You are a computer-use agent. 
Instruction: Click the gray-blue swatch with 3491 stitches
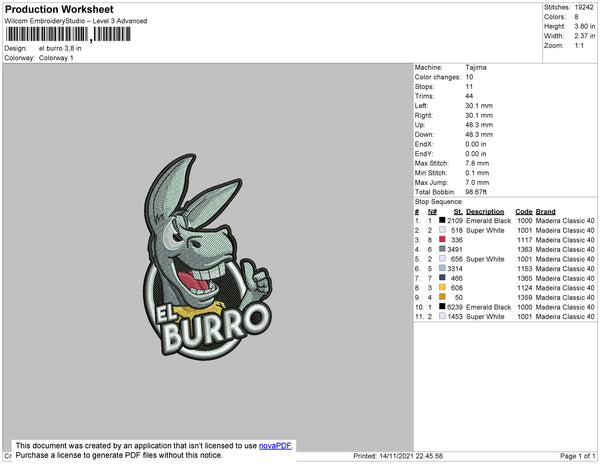coord(442,249)
